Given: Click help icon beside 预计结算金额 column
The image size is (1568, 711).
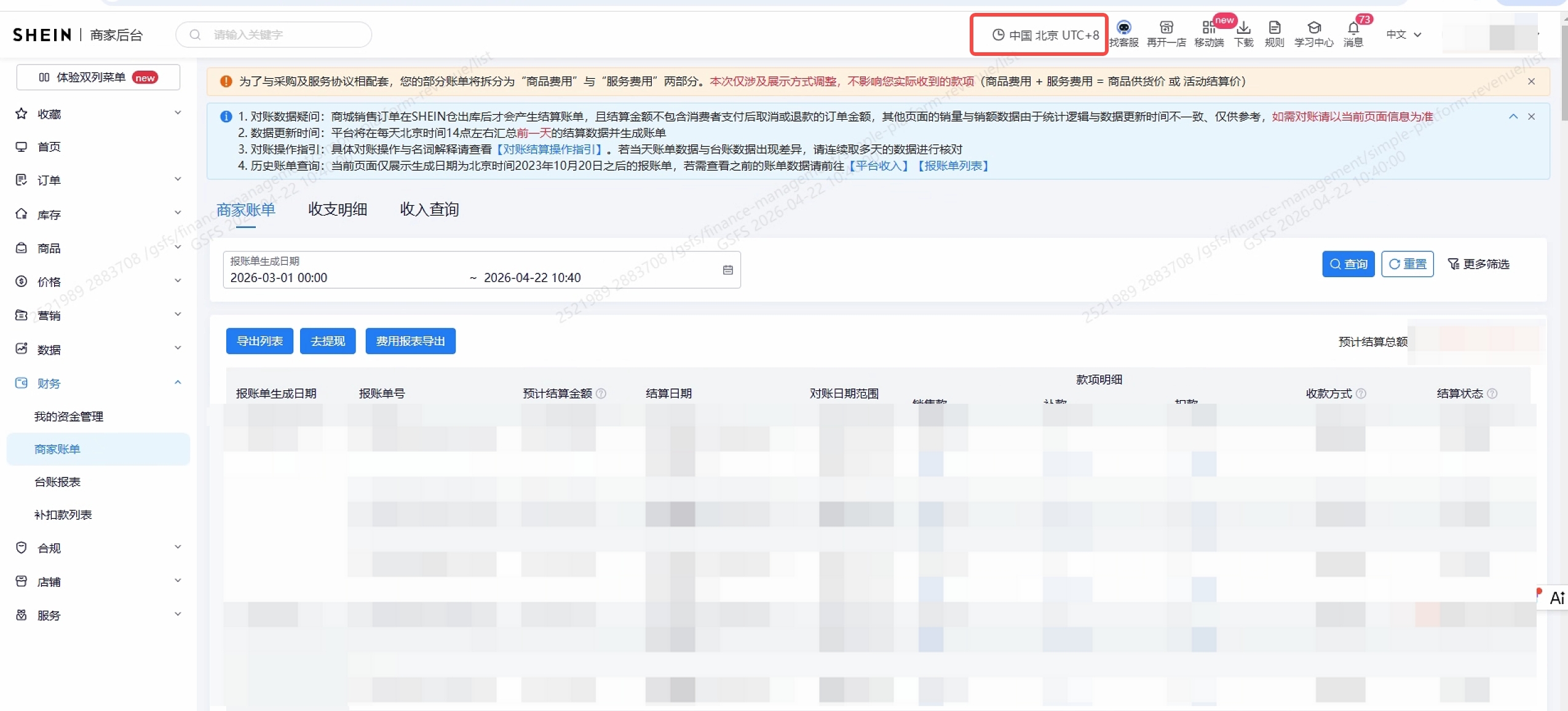Looking at the screenshot, I should pyautogui.click(x=601, y=393).
